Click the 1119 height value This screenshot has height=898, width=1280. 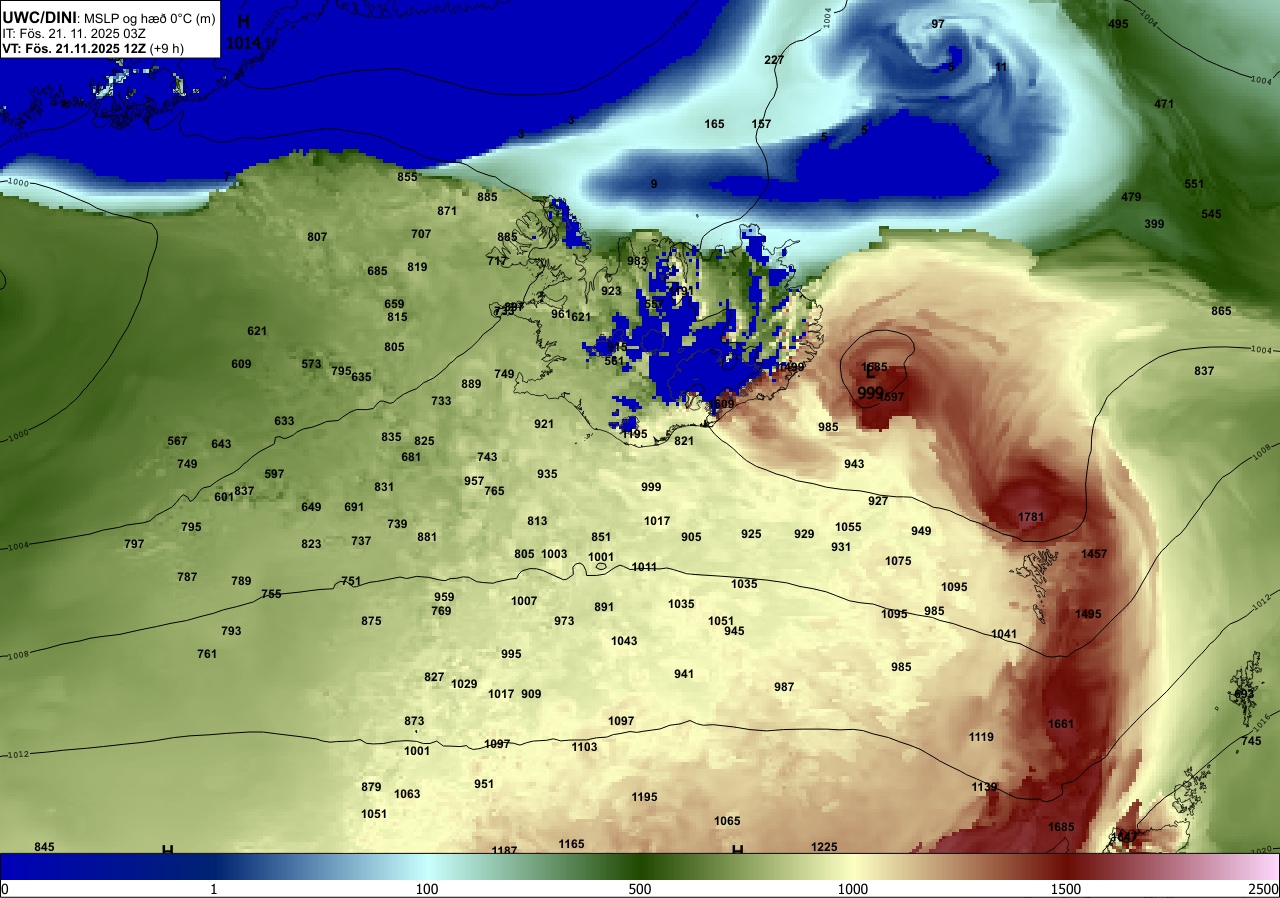pos(981,737)
